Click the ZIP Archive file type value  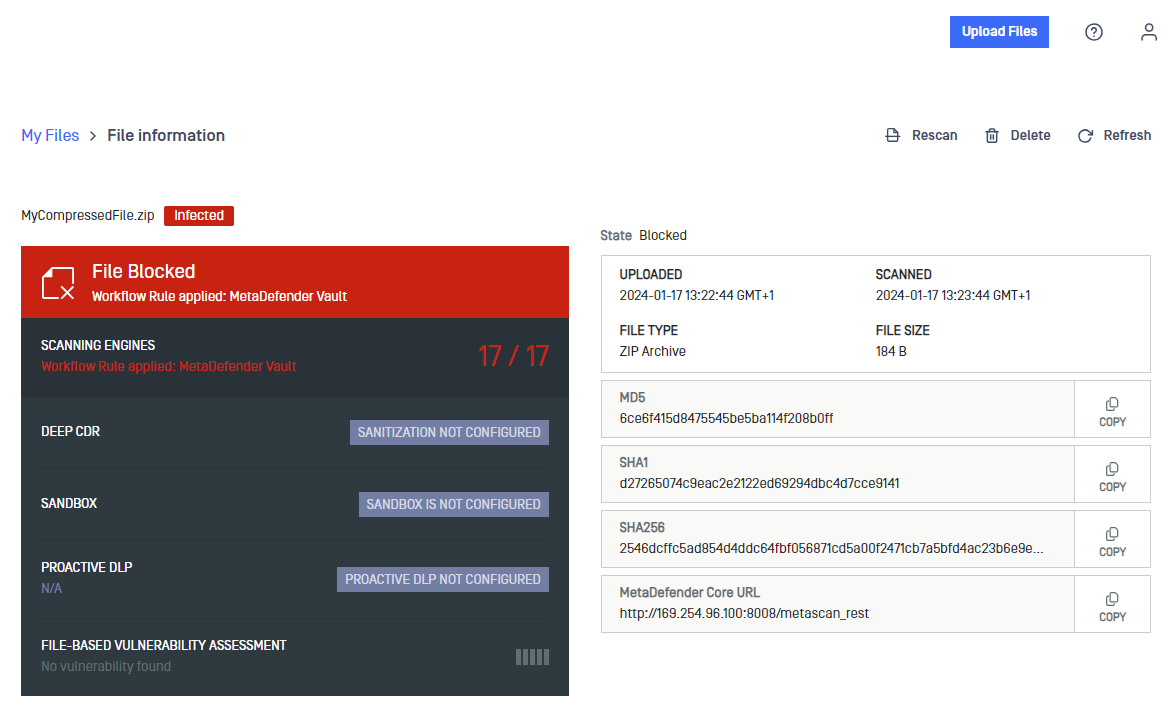coord(652,352)
